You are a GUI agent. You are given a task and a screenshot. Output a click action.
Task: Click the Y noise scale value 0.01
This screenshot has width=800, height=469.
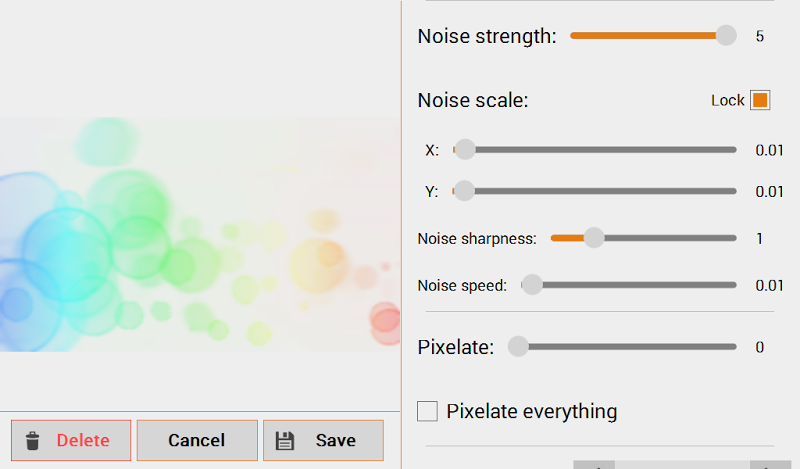pyautogui.click(x=769, y=191)
